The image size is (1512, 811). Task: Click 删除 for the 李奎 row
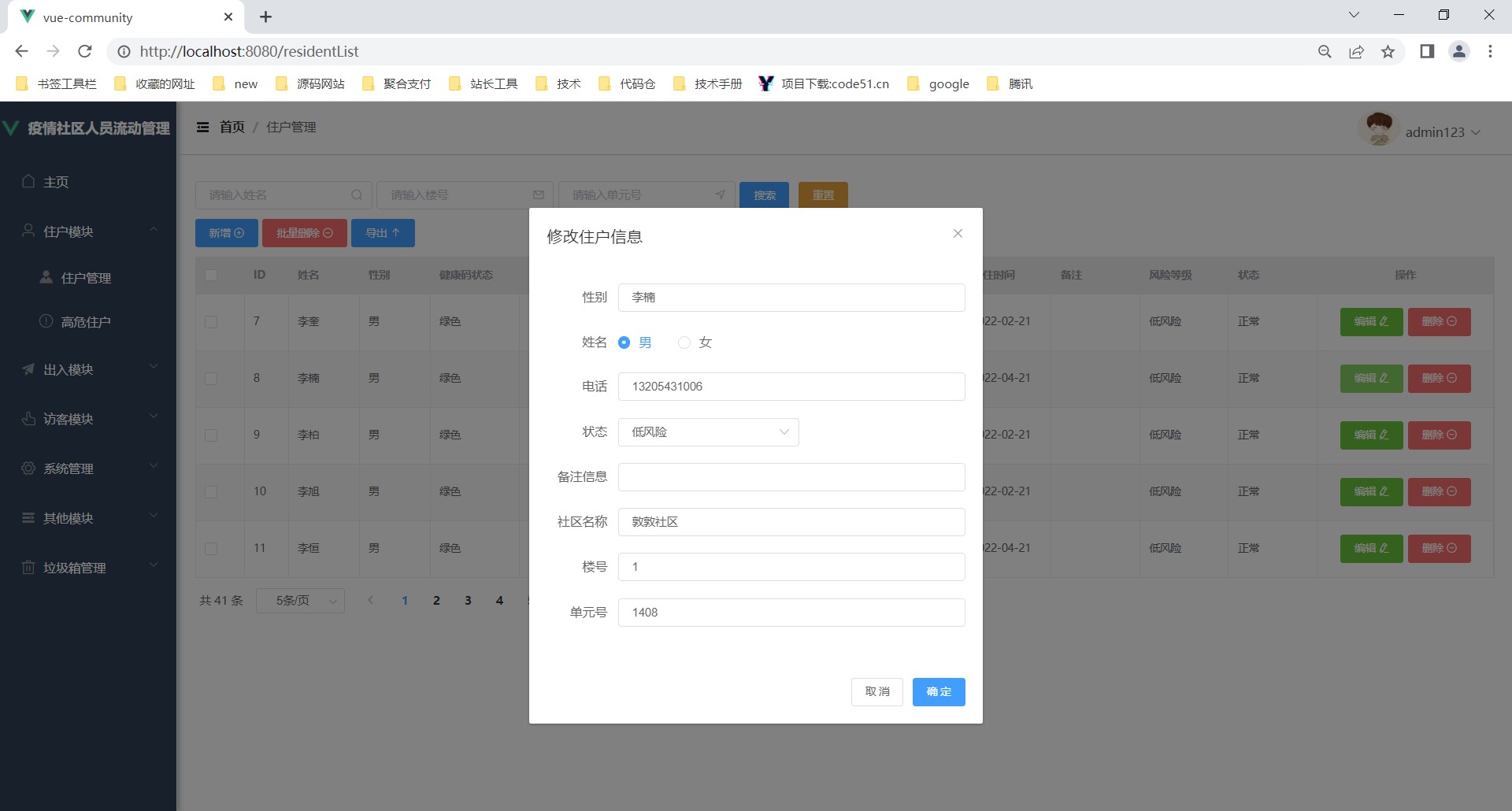coord(1440,322)
